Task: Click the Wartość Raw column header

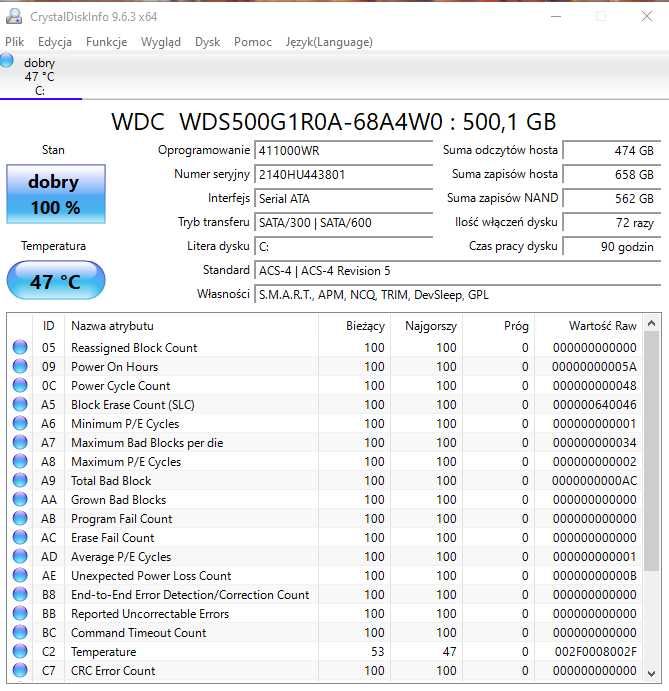Action: 589,326
